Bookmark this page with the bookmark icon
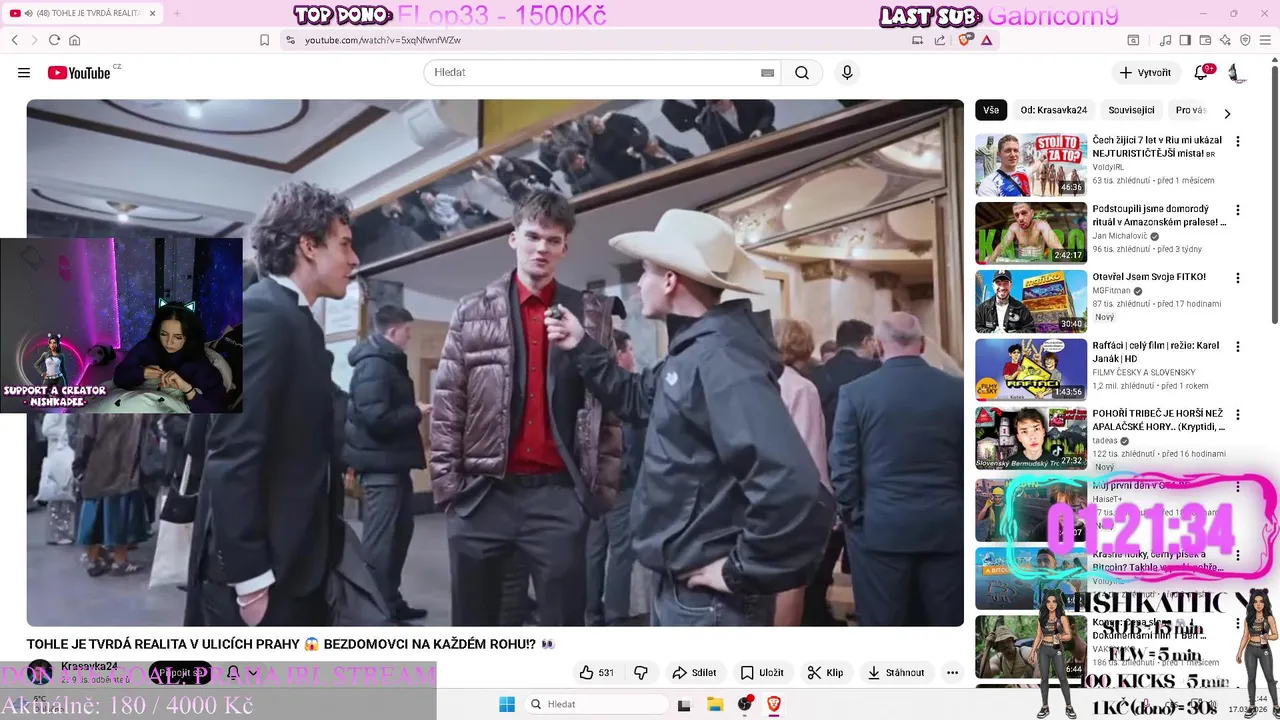 click(x=264, y=40)
